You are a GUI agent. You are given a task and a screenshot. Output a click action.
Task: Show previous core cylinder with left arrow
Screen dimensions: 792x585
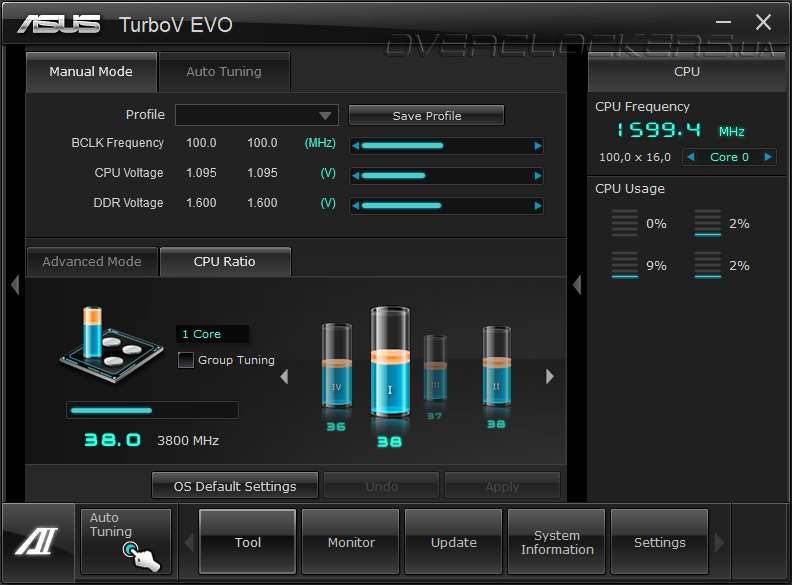coord(284,376)
